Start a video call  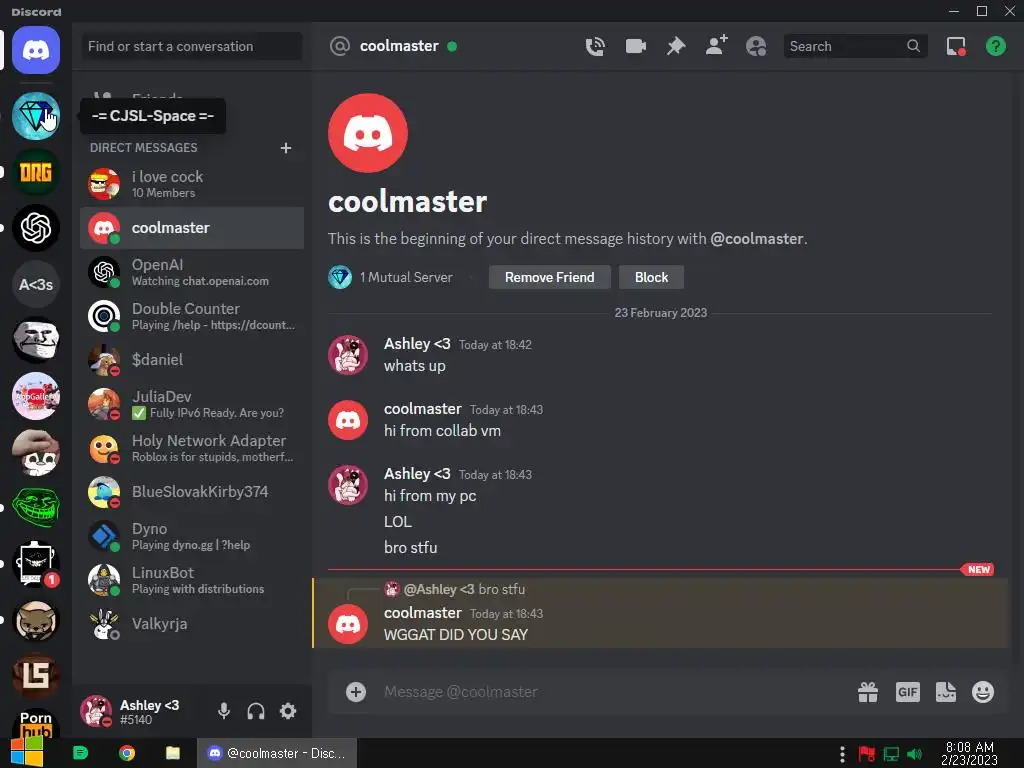point(635,46)
